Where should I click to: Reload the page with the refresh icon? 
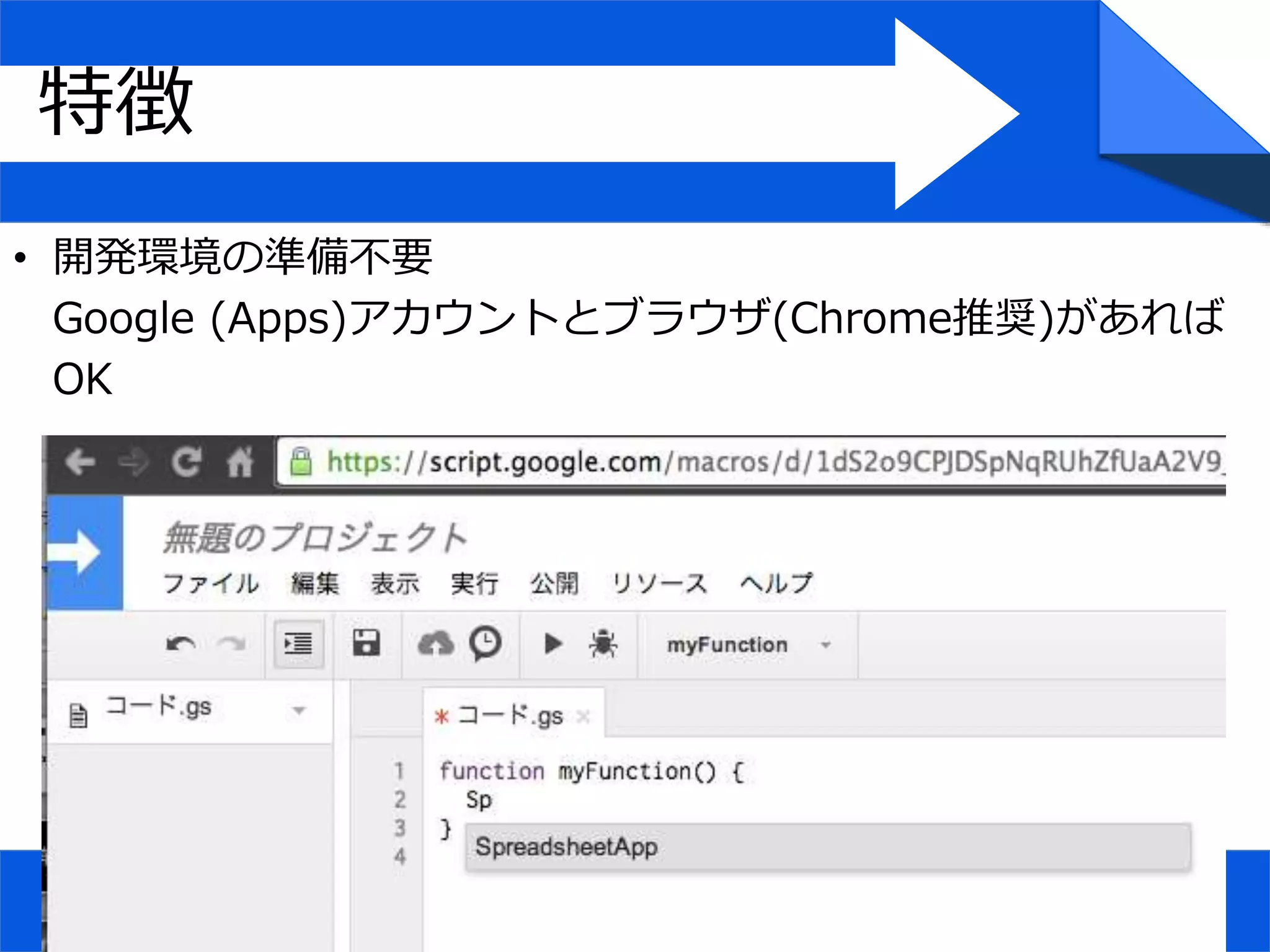click(186, 462)
